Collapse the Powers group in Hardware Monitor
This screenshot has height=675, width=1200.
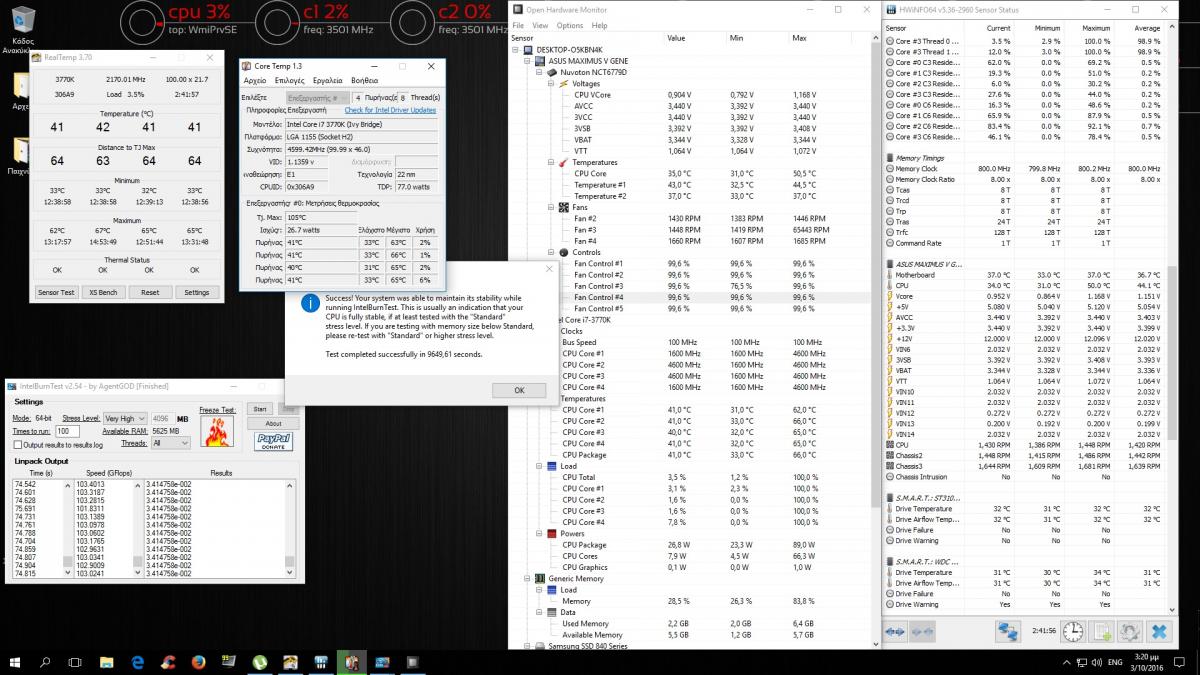[539, 533]
